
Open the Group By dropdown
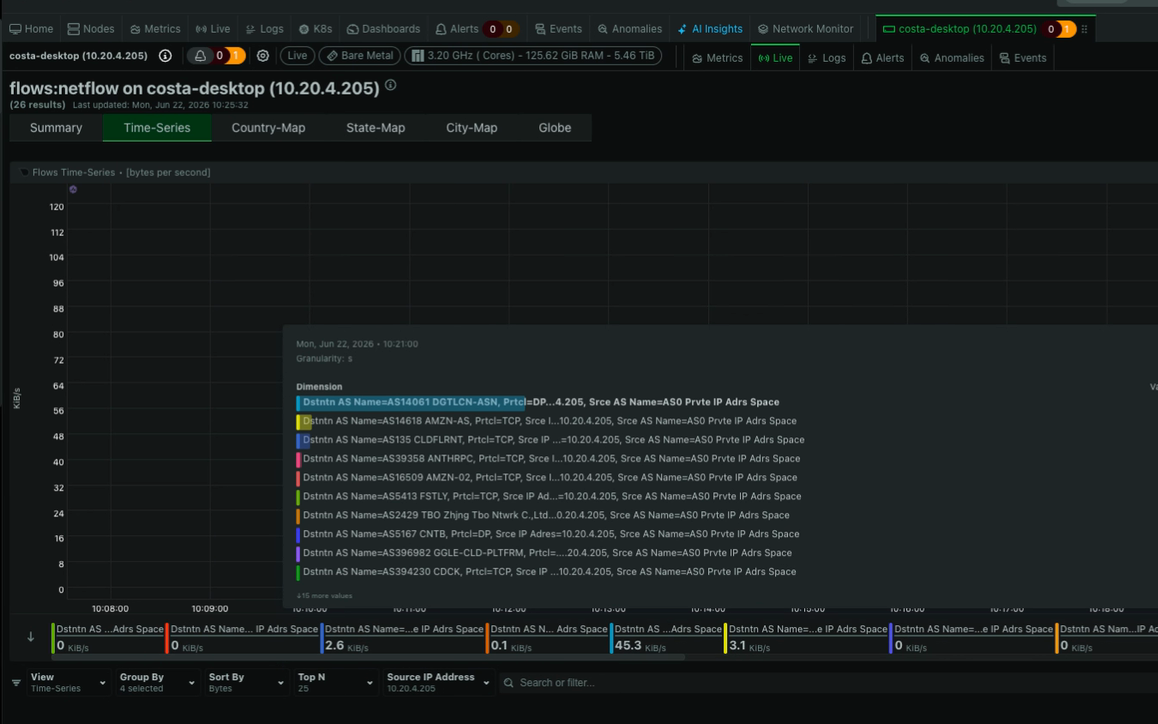coord(158,683)
